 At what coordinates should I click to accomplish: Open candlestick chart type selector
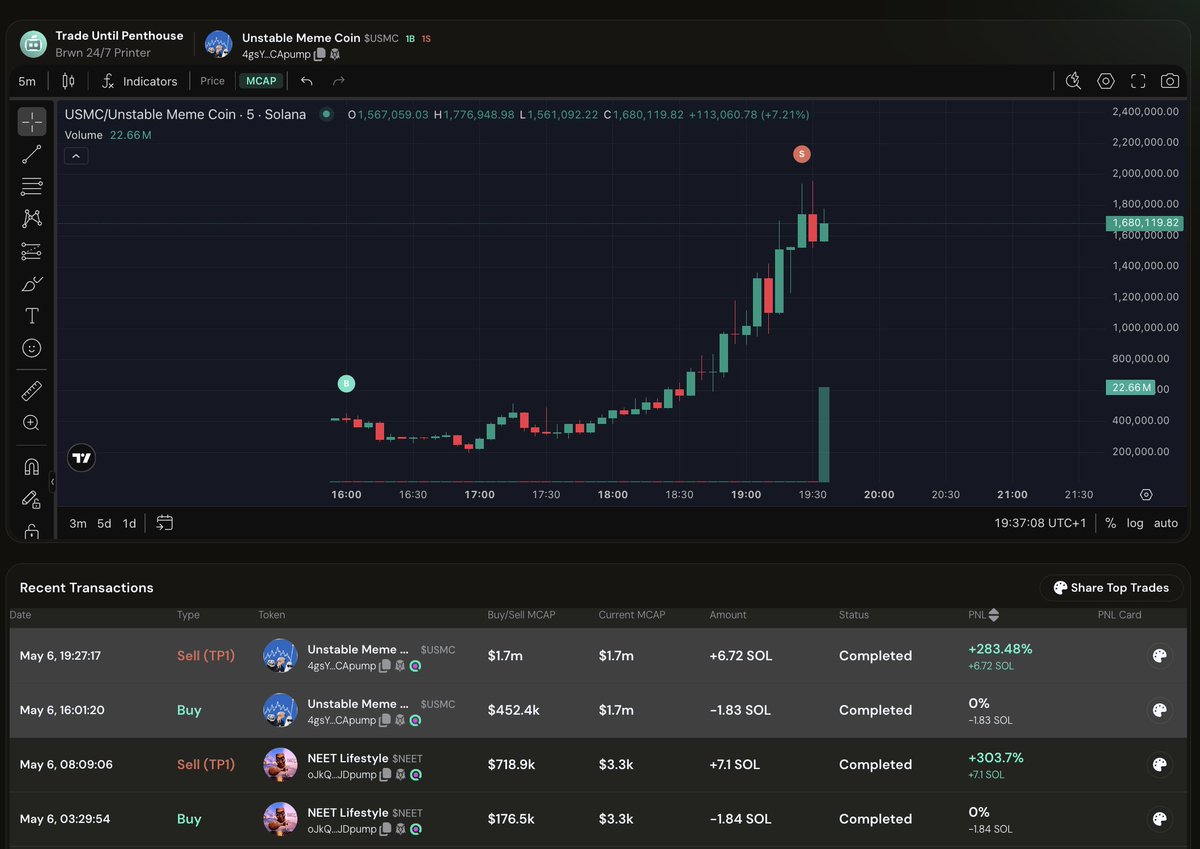coord(68,81)
